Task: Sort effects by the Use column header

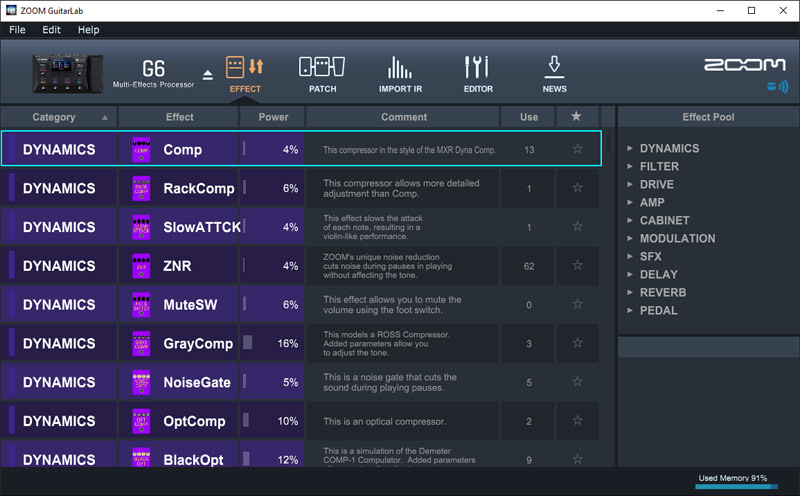Action: click(528, 117)
